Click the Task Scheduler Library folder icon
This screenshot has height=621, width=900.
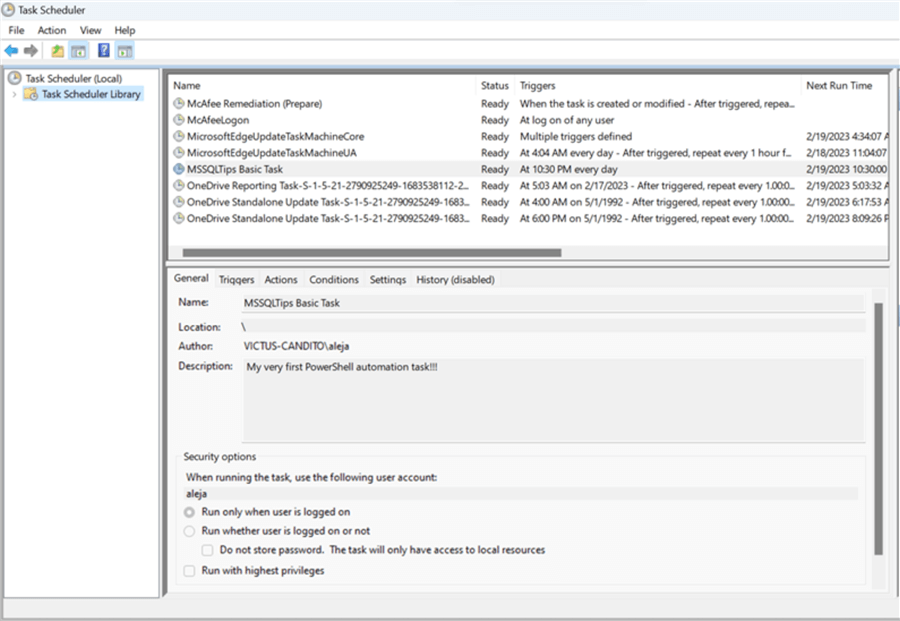[31, 94]
